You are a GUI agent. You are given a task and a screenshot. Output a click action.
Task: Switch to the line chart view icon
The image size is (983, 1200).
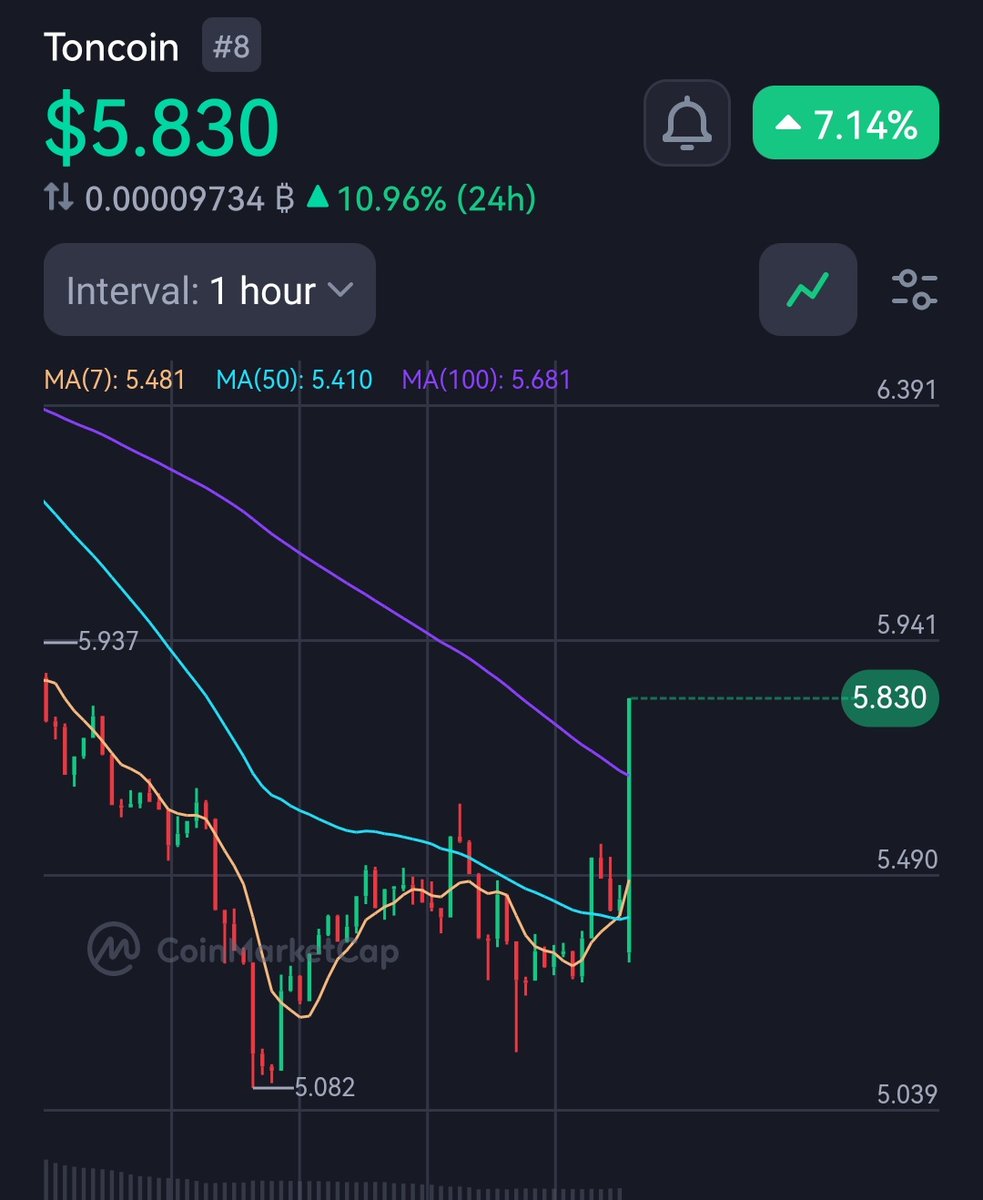click(808, 289)
